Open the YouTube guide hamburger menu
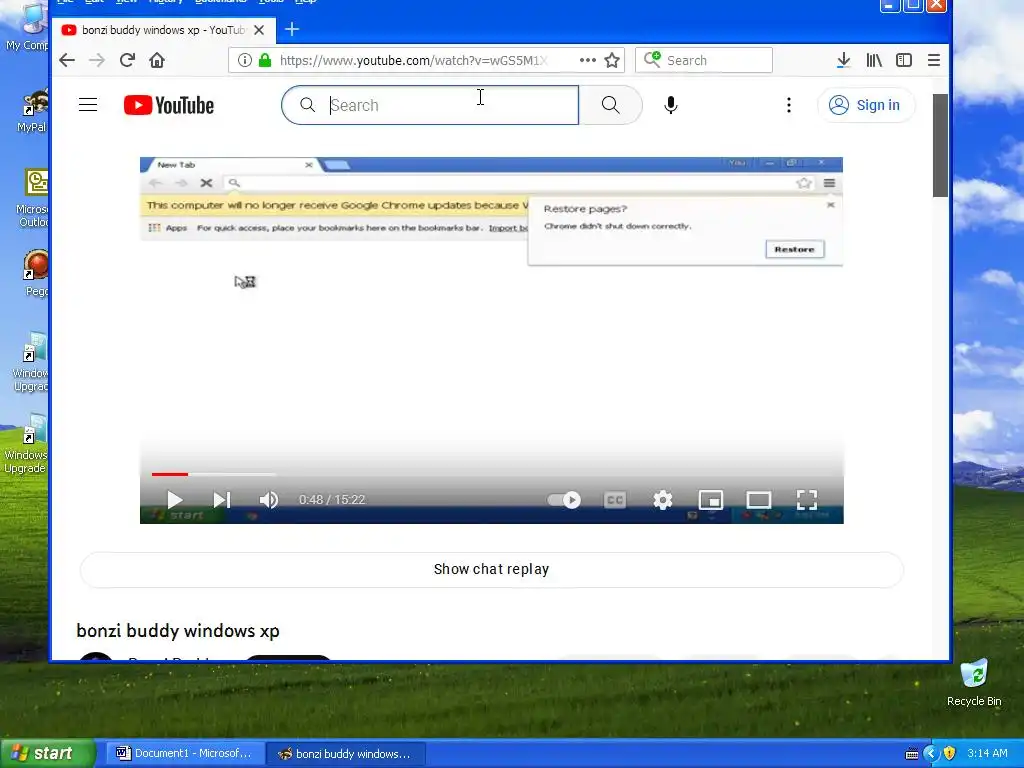Image resolution: width=1024 pixels, height=768 pixels. coord(88,105)
